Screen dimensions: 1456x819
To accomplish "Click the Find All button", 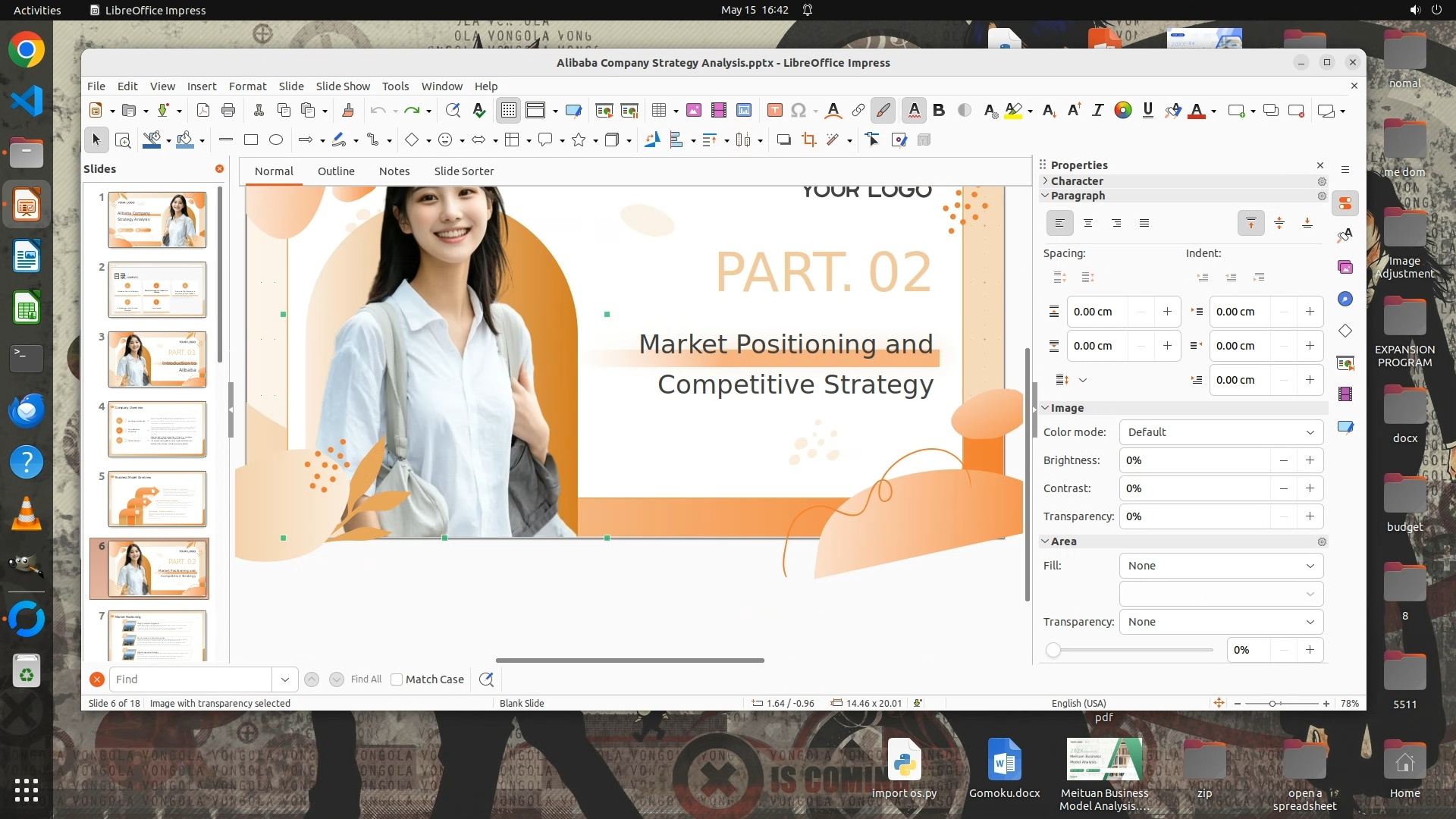I will click(x=366, y=679).
